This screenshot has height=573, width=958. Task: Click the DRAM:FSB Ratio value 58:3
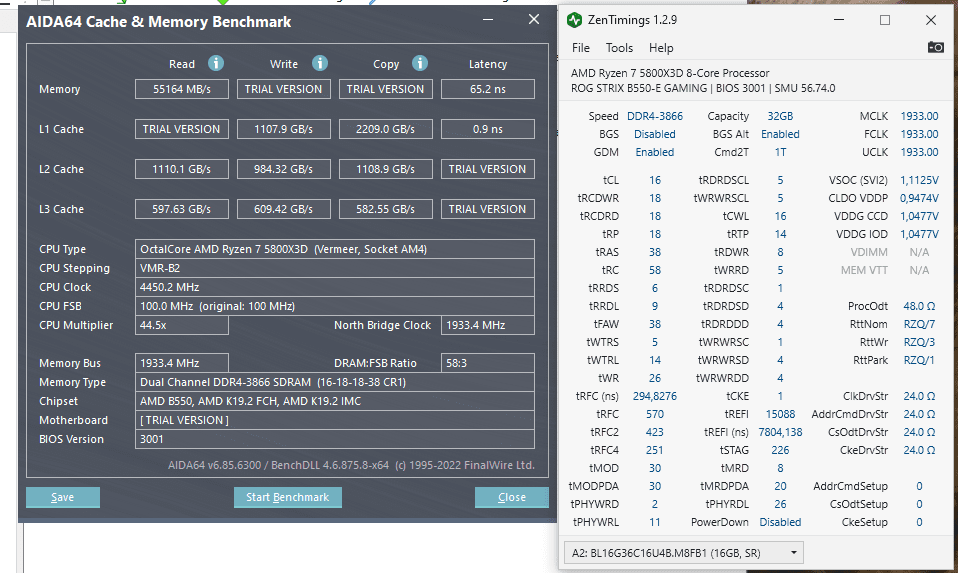[488, 363]
